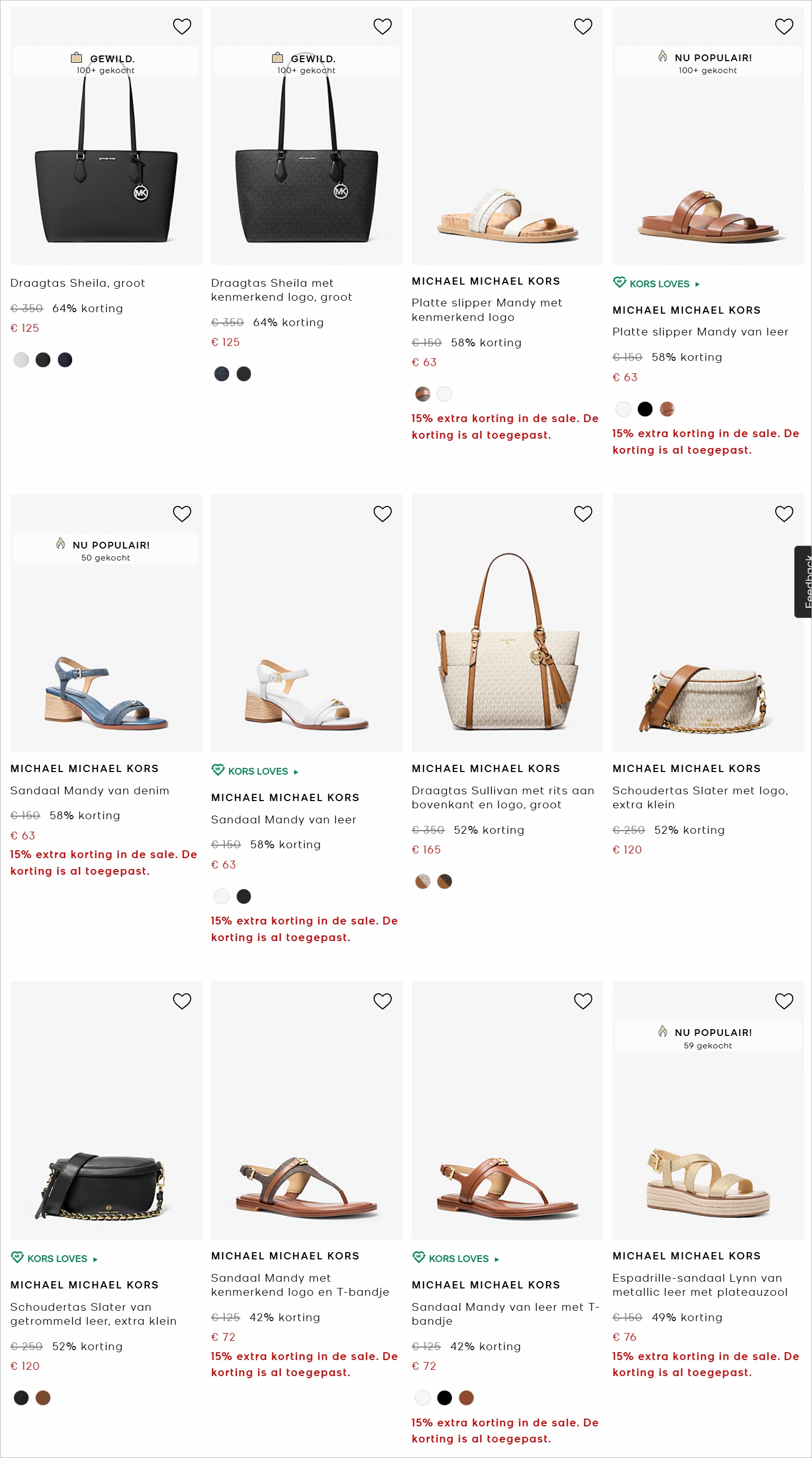Click heart icon on white Sandaal Mandy van leer
812x1458 pixels.
coord(382,514)
